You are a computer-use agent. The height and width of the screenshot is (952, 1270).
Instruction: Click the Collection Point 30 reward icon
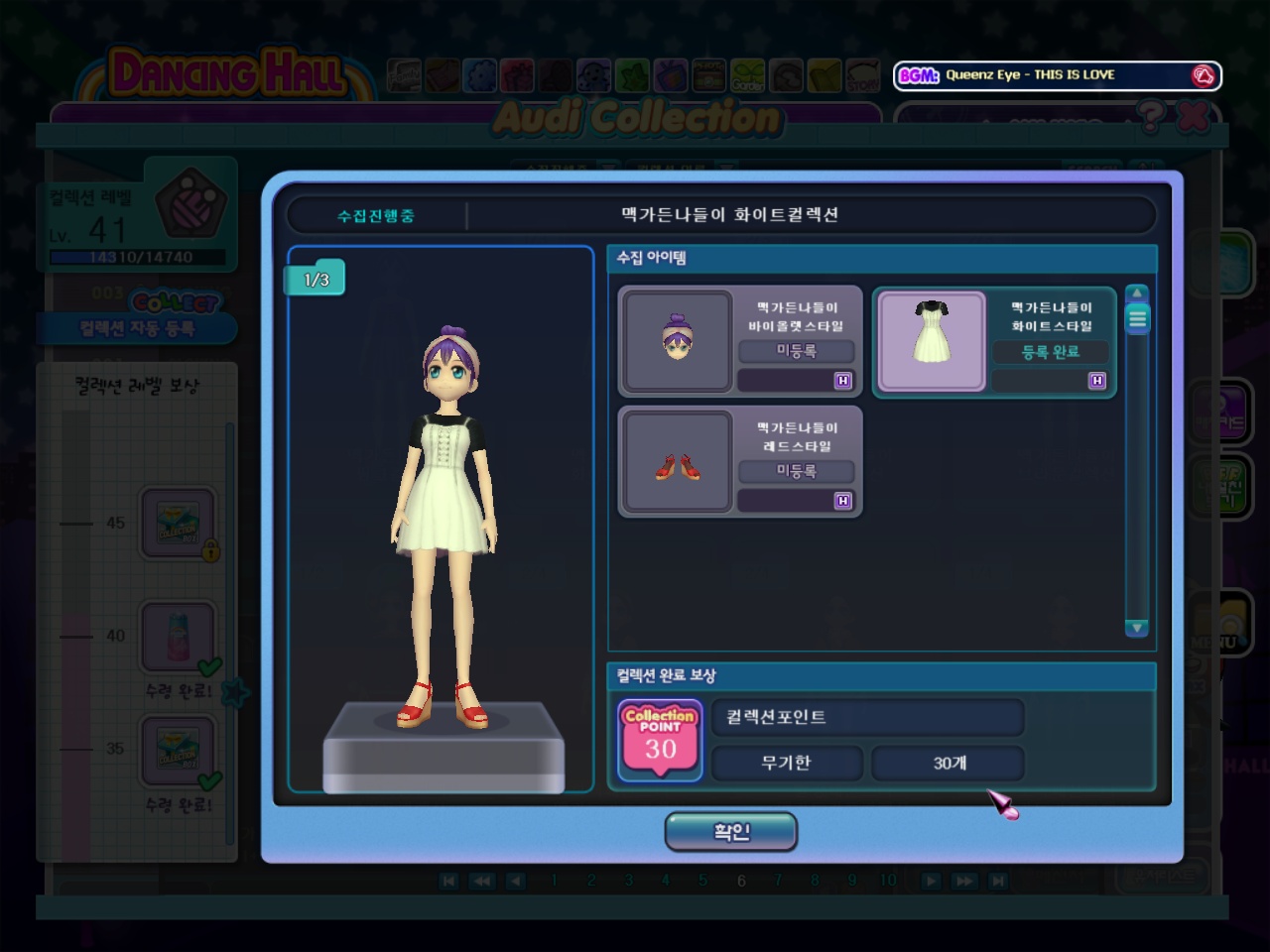point(660,740)
